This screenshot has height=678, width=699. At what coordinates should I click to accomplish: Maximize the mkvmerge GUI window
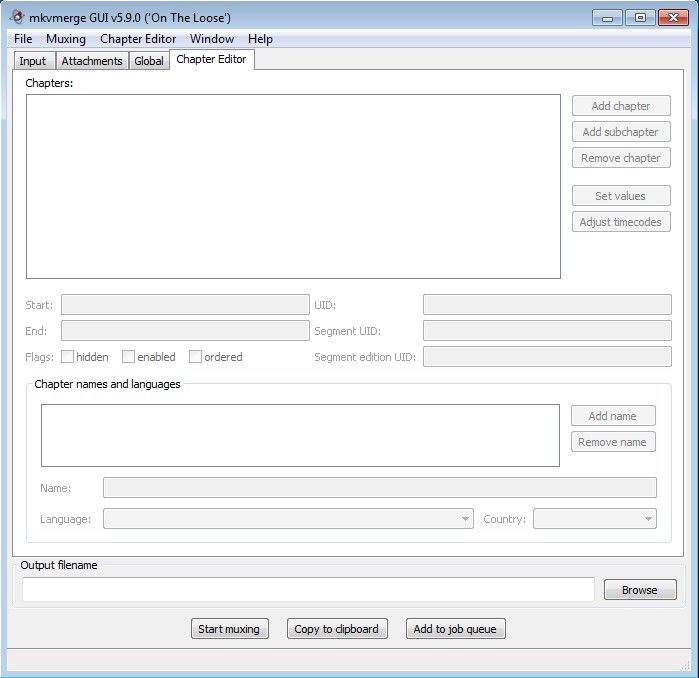pyautogui.click(x=640, y=18)
